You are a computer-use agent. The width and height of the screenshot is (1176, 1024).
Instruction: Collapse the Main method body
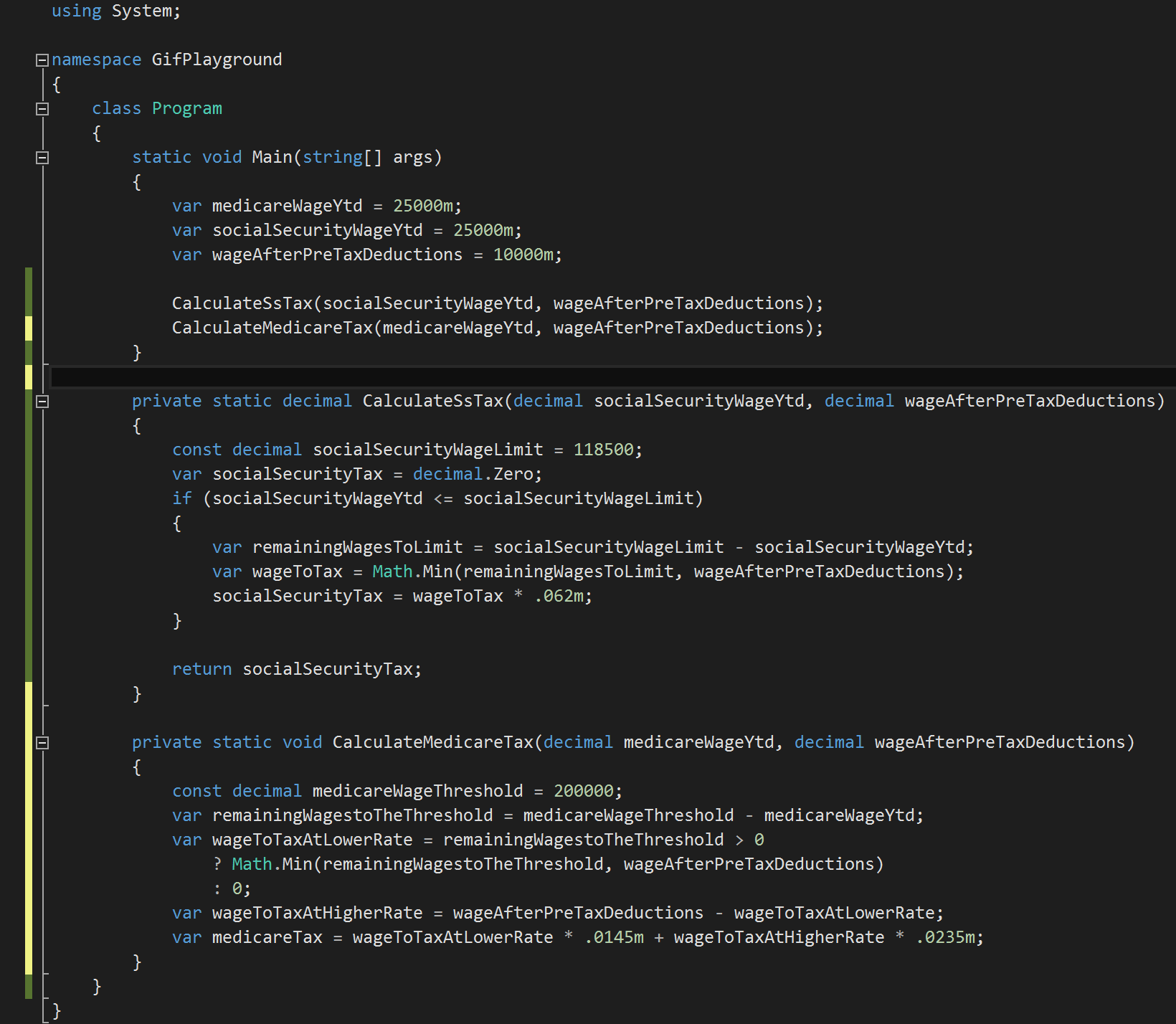pyautogui.click(x=42, y=158)
